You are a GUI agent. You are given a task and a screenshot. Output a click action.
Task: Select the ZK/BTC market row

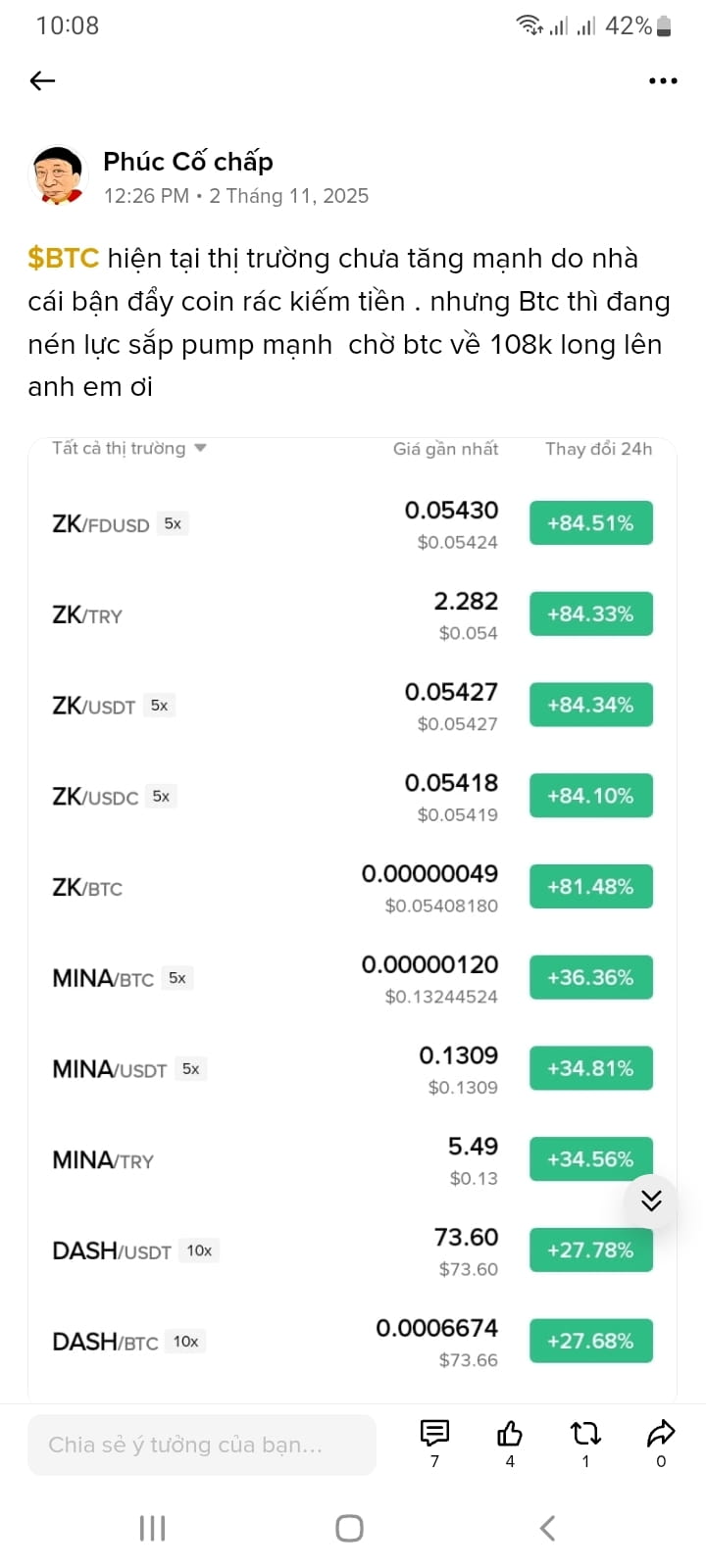tap(352, 888)
